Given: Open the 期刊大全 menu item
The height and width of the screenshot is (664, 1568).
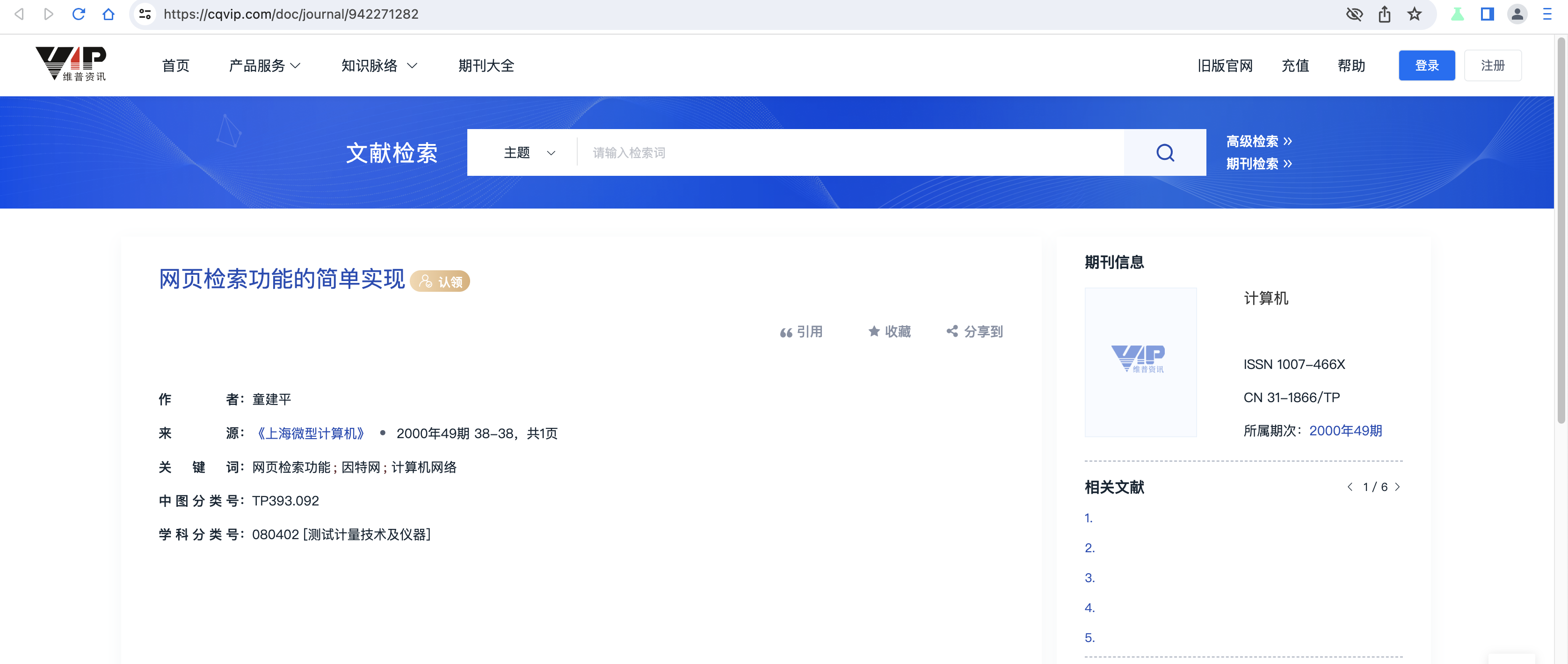Looking at the screenshot, I should tap(486, 65).
